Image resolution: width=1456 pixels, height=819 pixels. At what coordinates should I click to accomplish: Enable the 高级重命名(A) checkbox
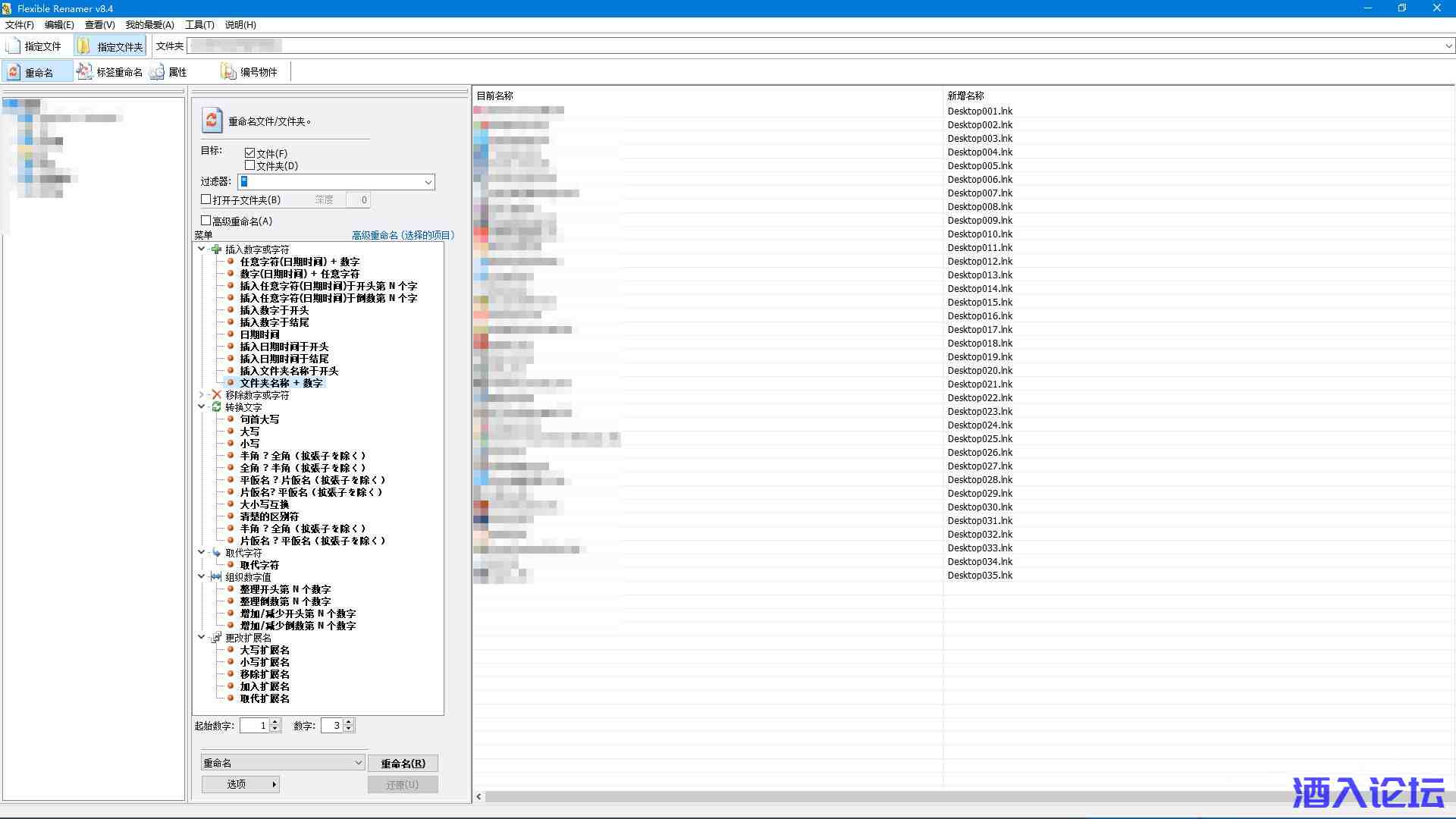click(x=206, y=221)
